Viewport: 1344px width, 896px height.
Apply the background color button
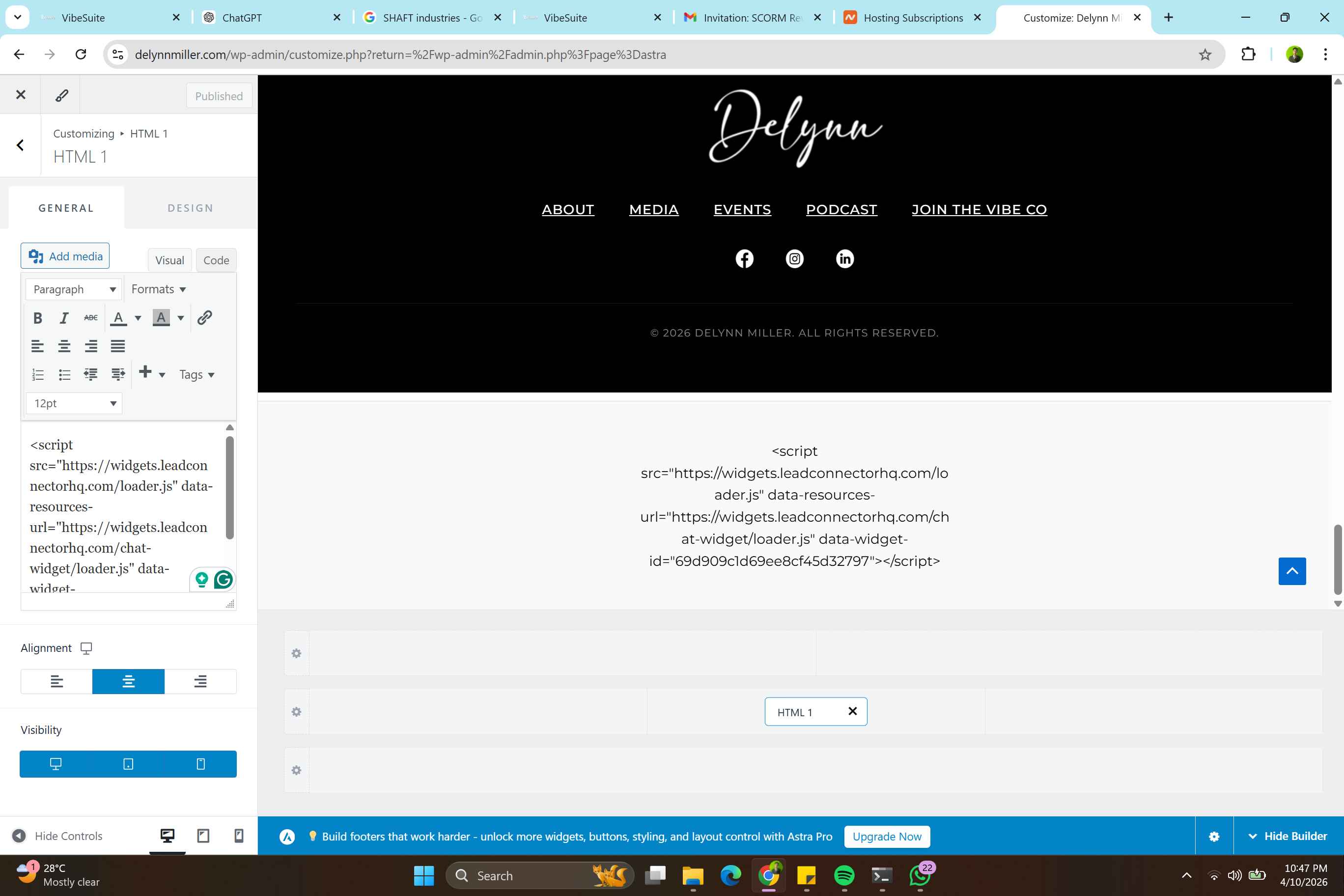(x=161, y=318)
